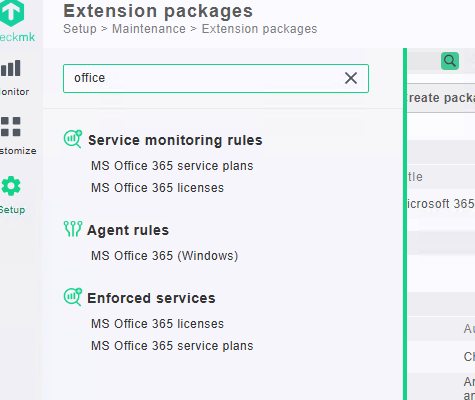Open MS Office 365 licenses under Service monitoring rules
The image size is (475, 400).
(x=157, y=188)
